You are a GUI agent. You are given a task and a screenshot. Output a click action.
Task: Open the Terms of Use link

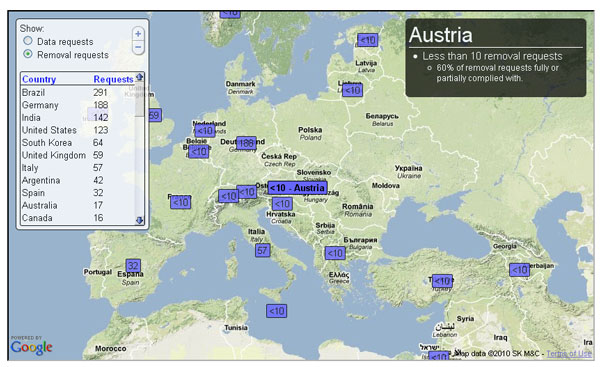pos(569,354)
